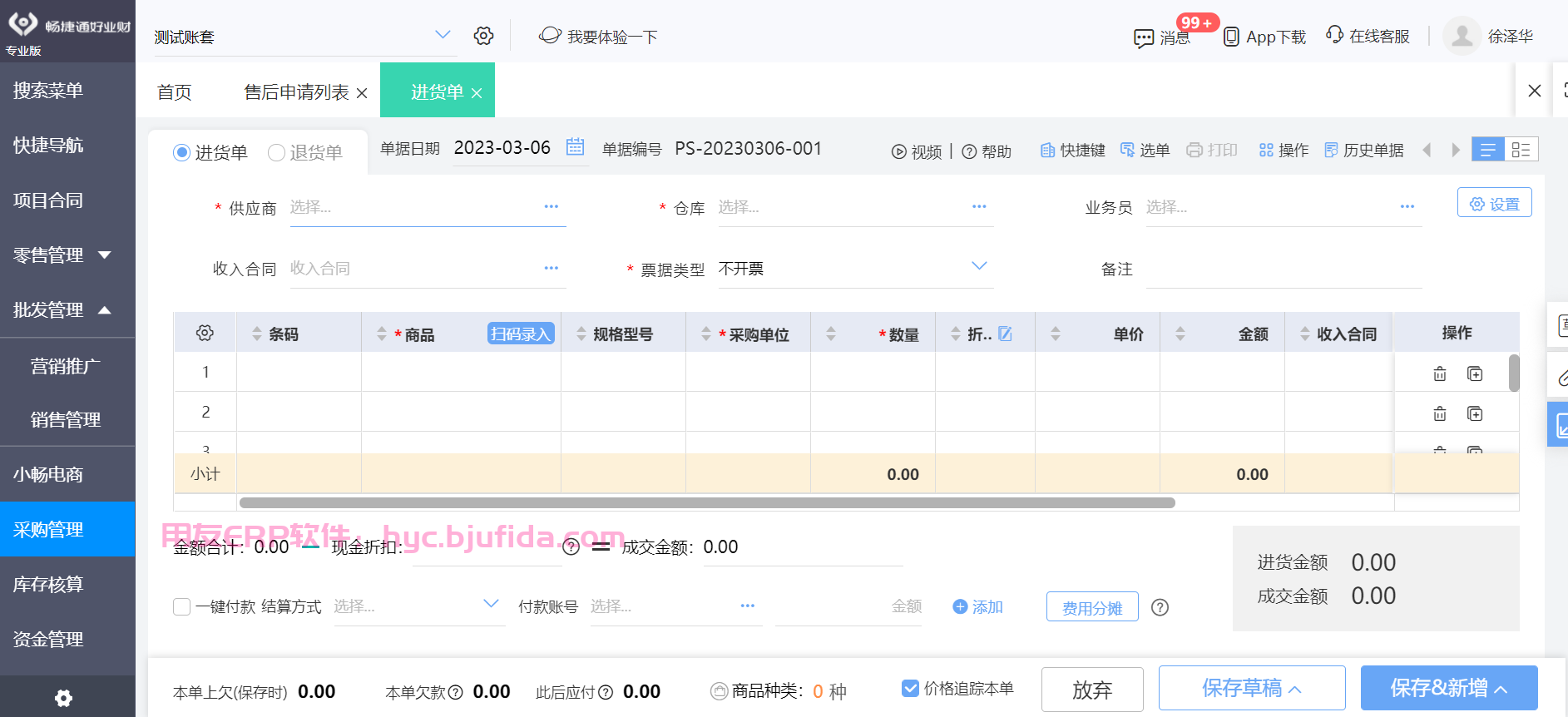This screenshot has height=717, width=1568.
Task: Copy row 2 add icon
Action: point(1475,413)
